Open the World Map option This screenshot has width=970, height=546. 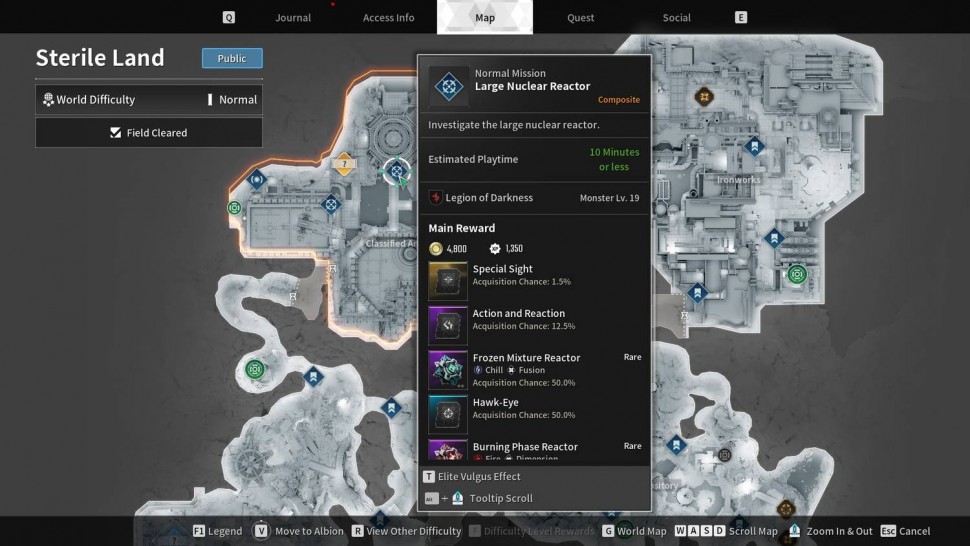[633, 531]
